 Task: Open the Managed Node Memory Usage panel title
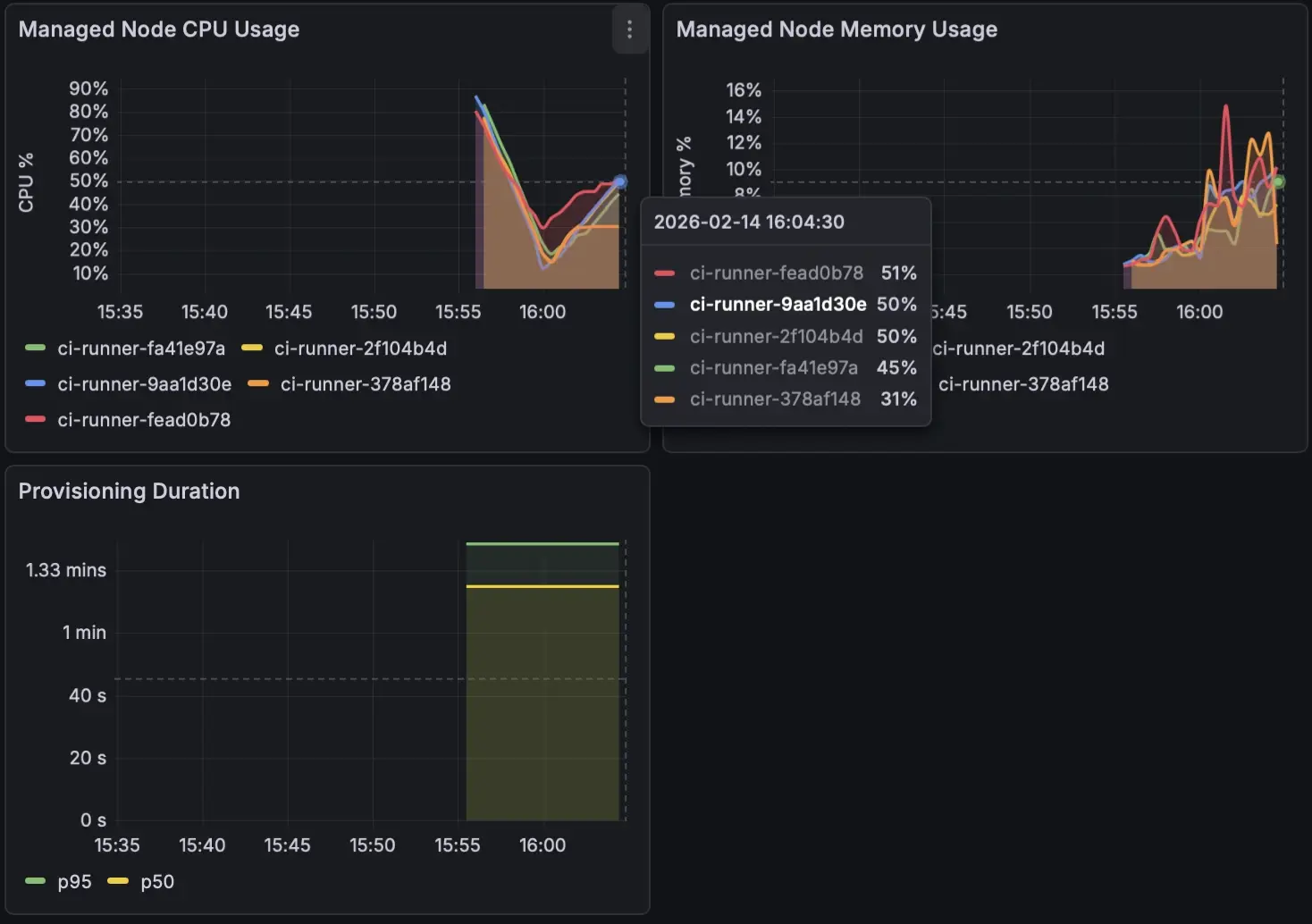(x=837, y=29)
